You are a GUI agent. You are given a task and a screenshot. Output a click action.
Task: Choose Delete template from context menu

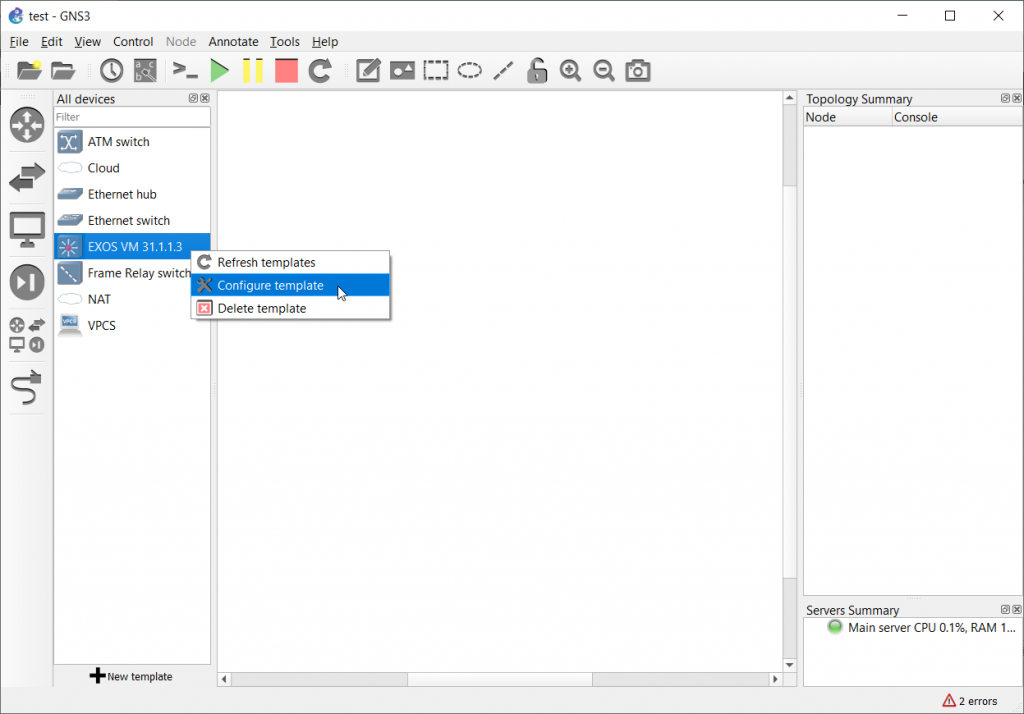(291, 308)
